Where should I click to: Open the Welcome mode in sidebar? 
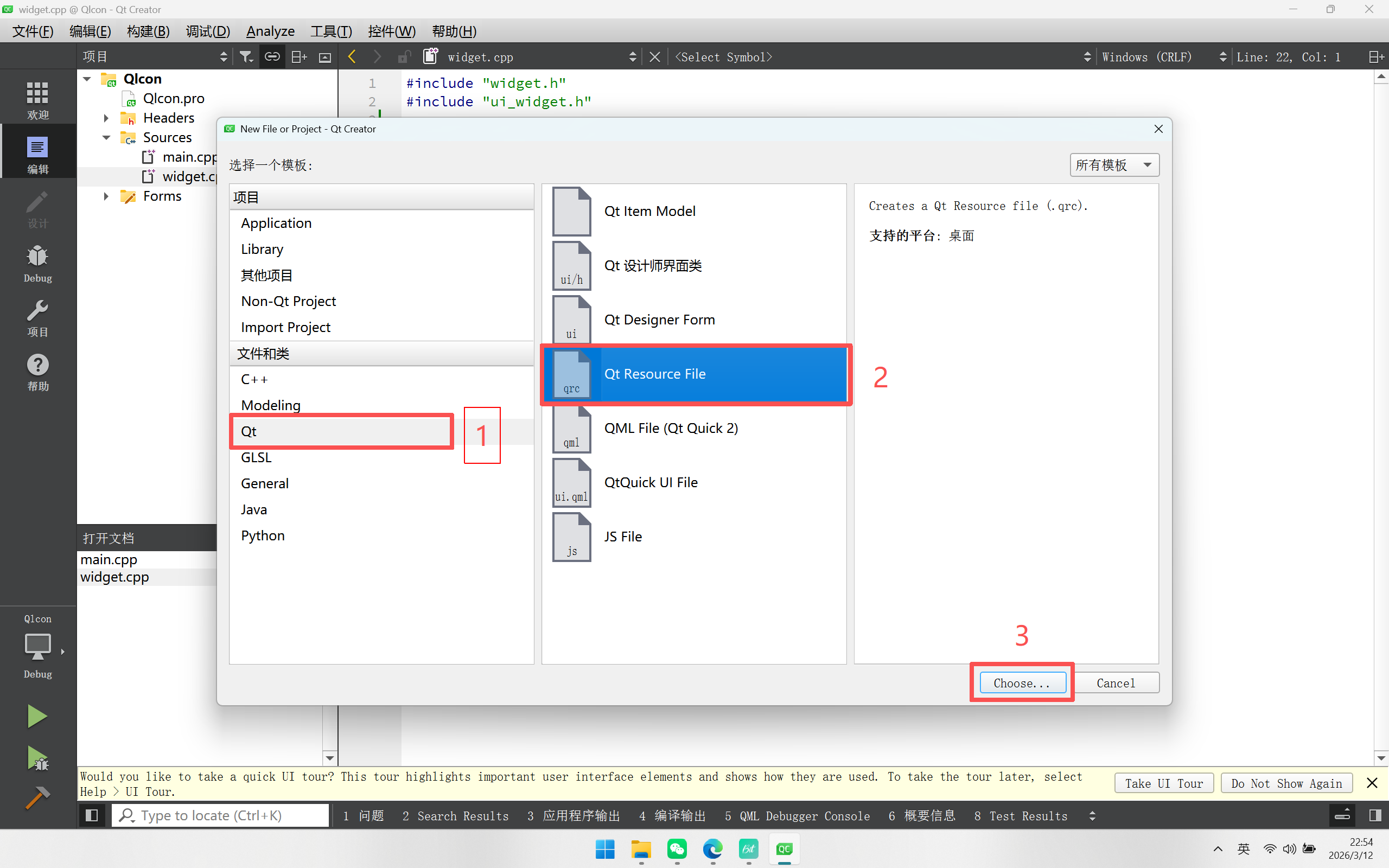(x=37, y=99)
